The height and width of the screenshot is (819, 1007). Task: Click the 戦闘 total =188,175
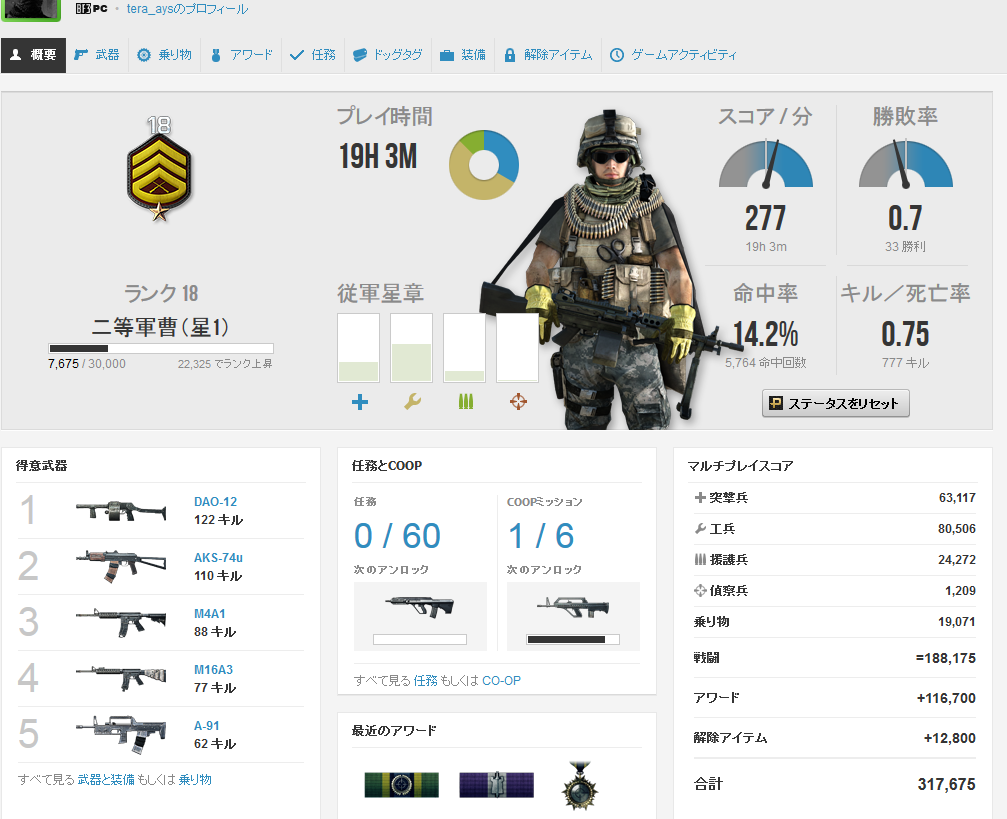coord(945,658)
